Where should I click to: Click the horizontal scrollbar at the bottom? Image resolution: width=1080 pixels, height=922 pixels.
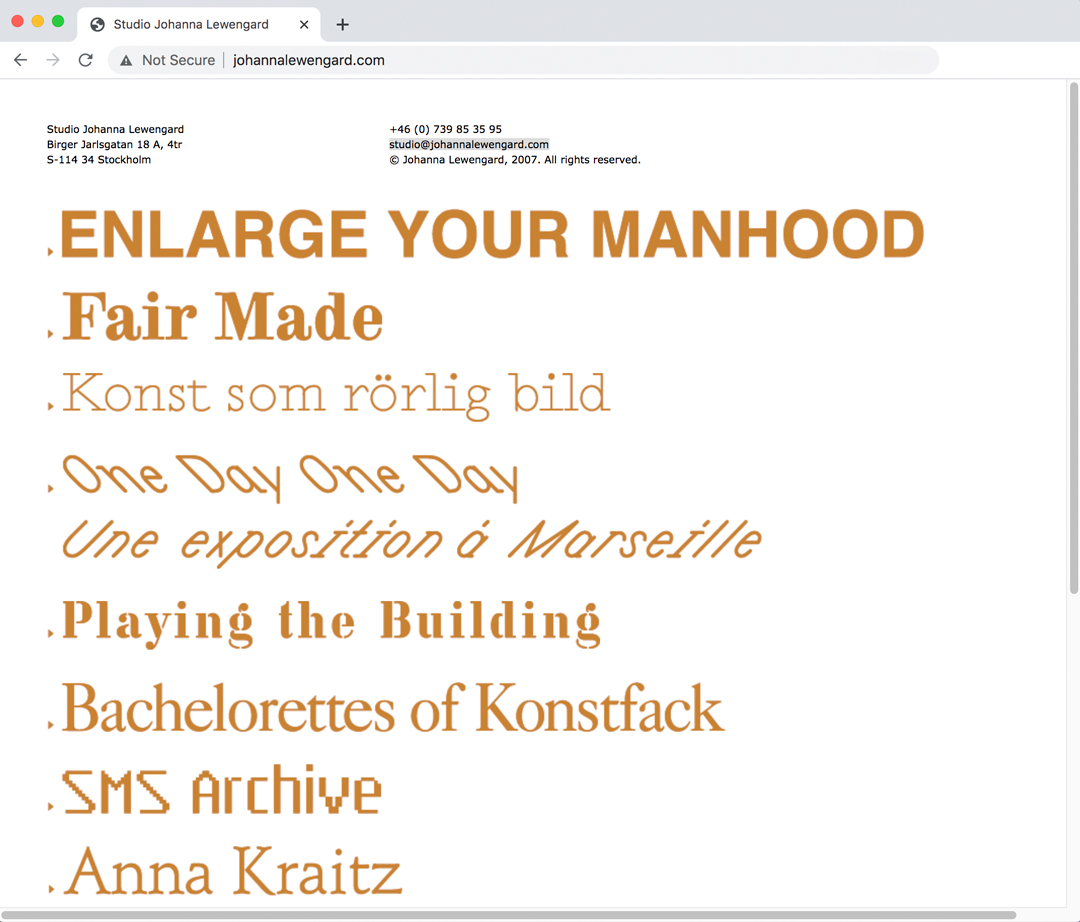pos(508,915)
